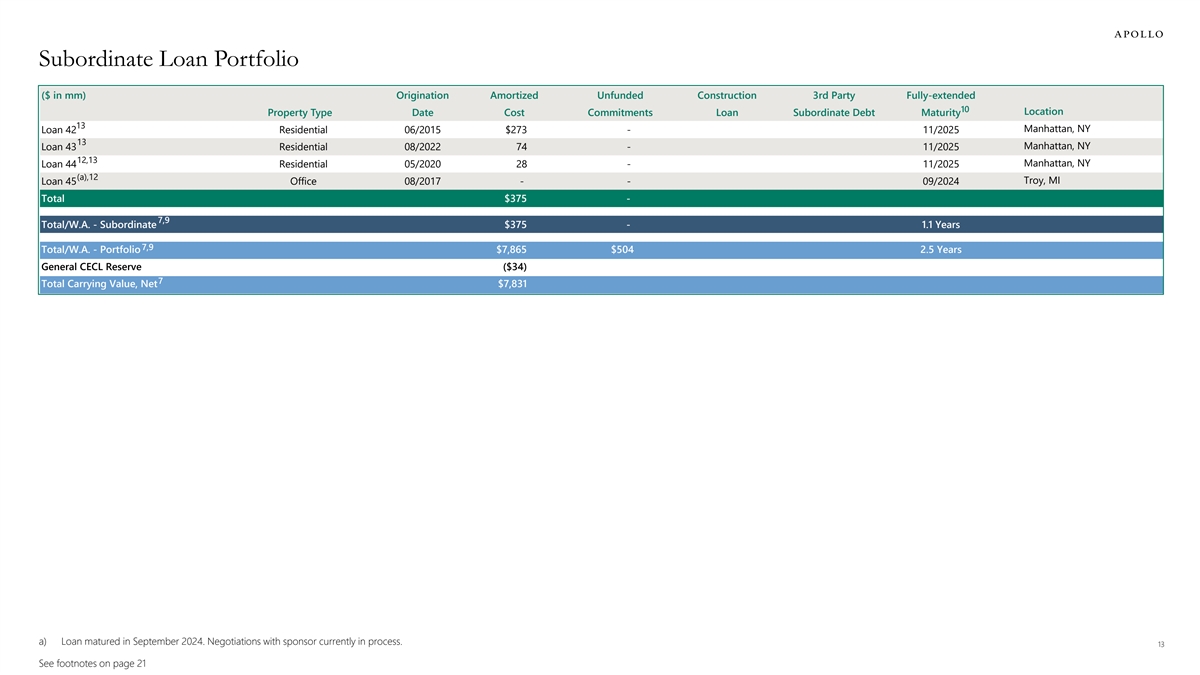Click the Origination Date column header
Image resolution: width=1200 pixels, height=675 pixels.
422,104
